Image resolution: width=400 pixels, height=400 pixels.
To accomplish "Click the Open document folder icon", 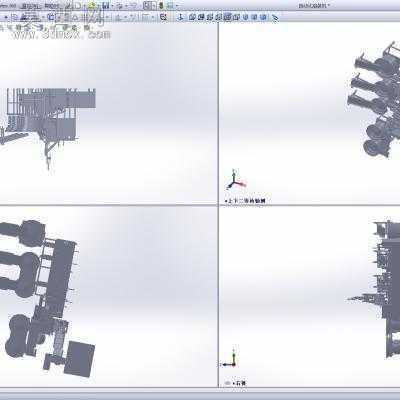I will click(x=91, y=6).
